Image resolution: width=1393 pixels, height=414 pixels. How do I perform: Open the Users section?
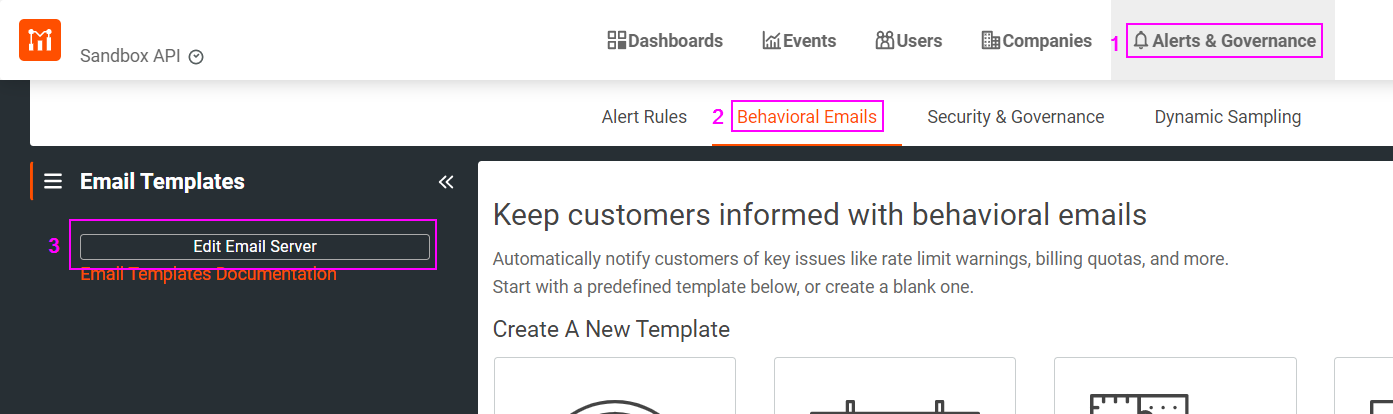[x=909, y=41]
